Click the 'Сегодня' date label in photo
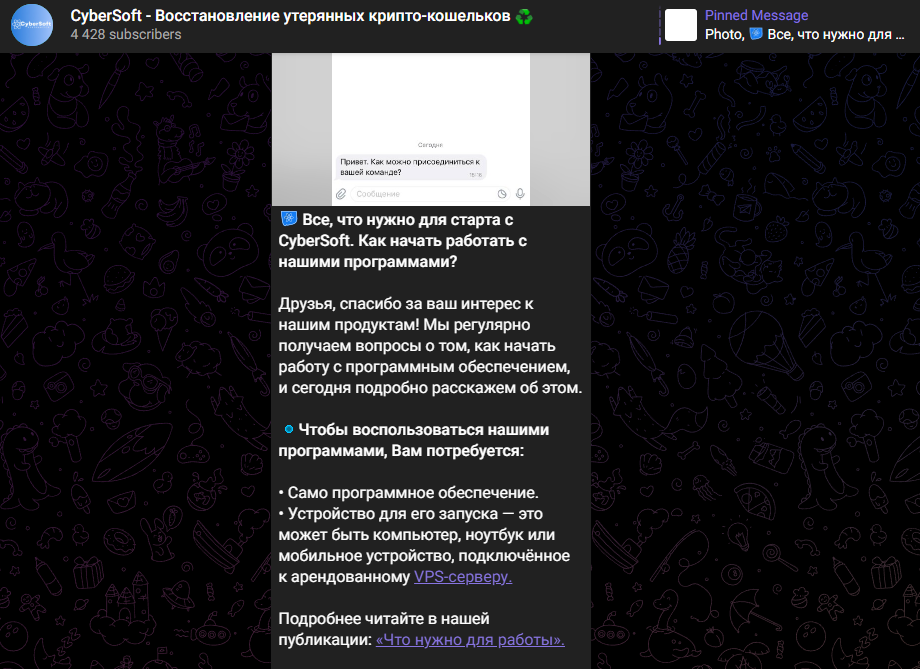The image size is (920, 669). 430,145
